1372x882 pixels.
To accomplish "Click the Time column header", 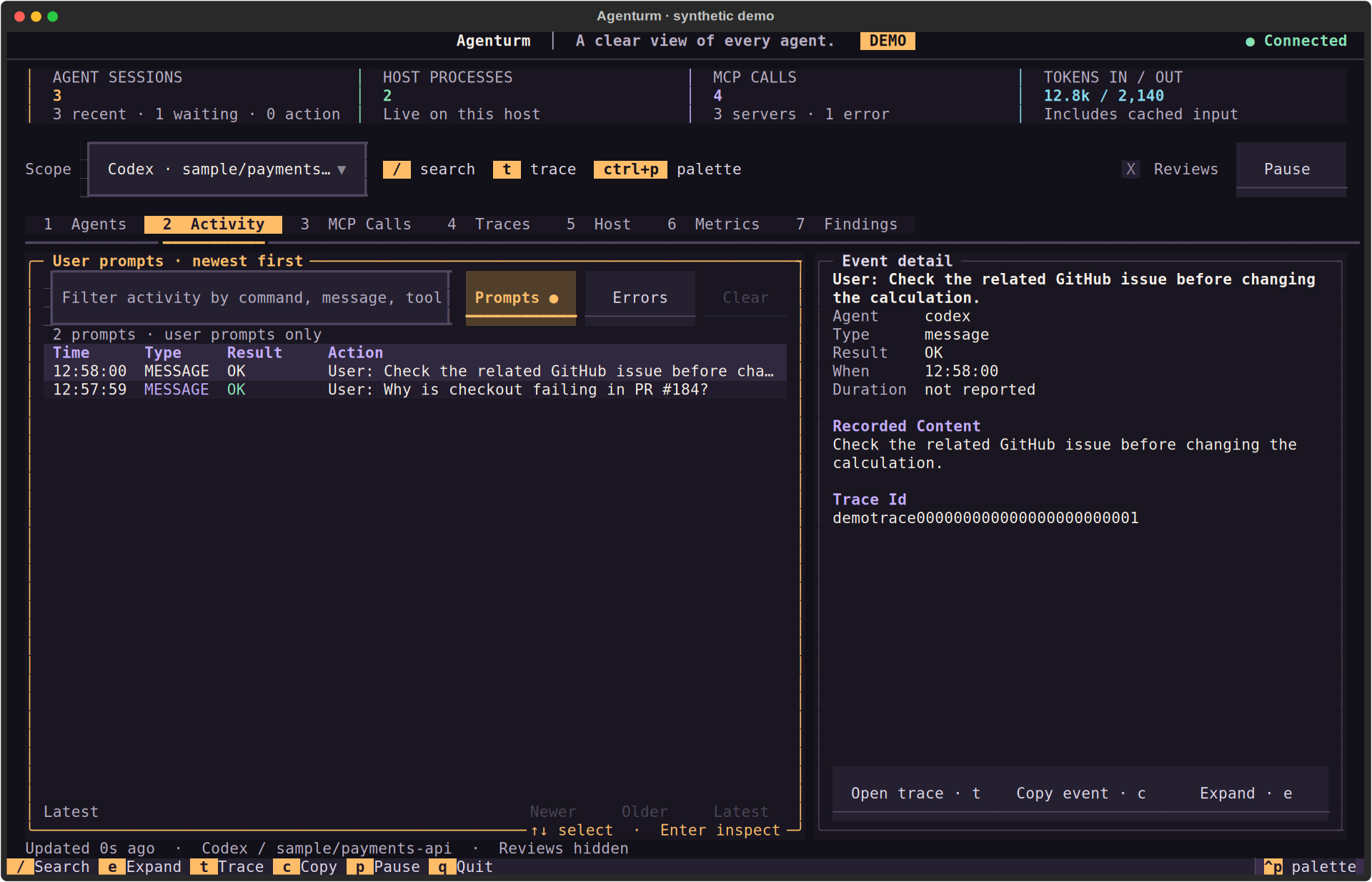I will pos(71,353).
